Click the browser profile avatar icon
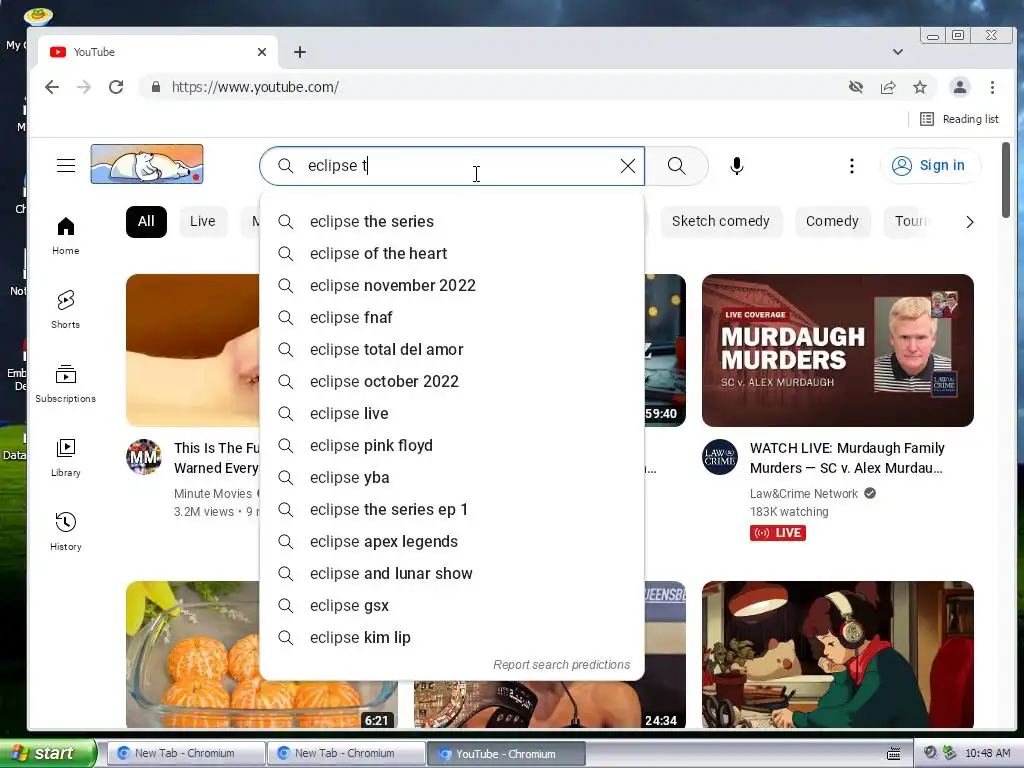This screenshot has height=768, width=1024. click(x=959, y=87)
